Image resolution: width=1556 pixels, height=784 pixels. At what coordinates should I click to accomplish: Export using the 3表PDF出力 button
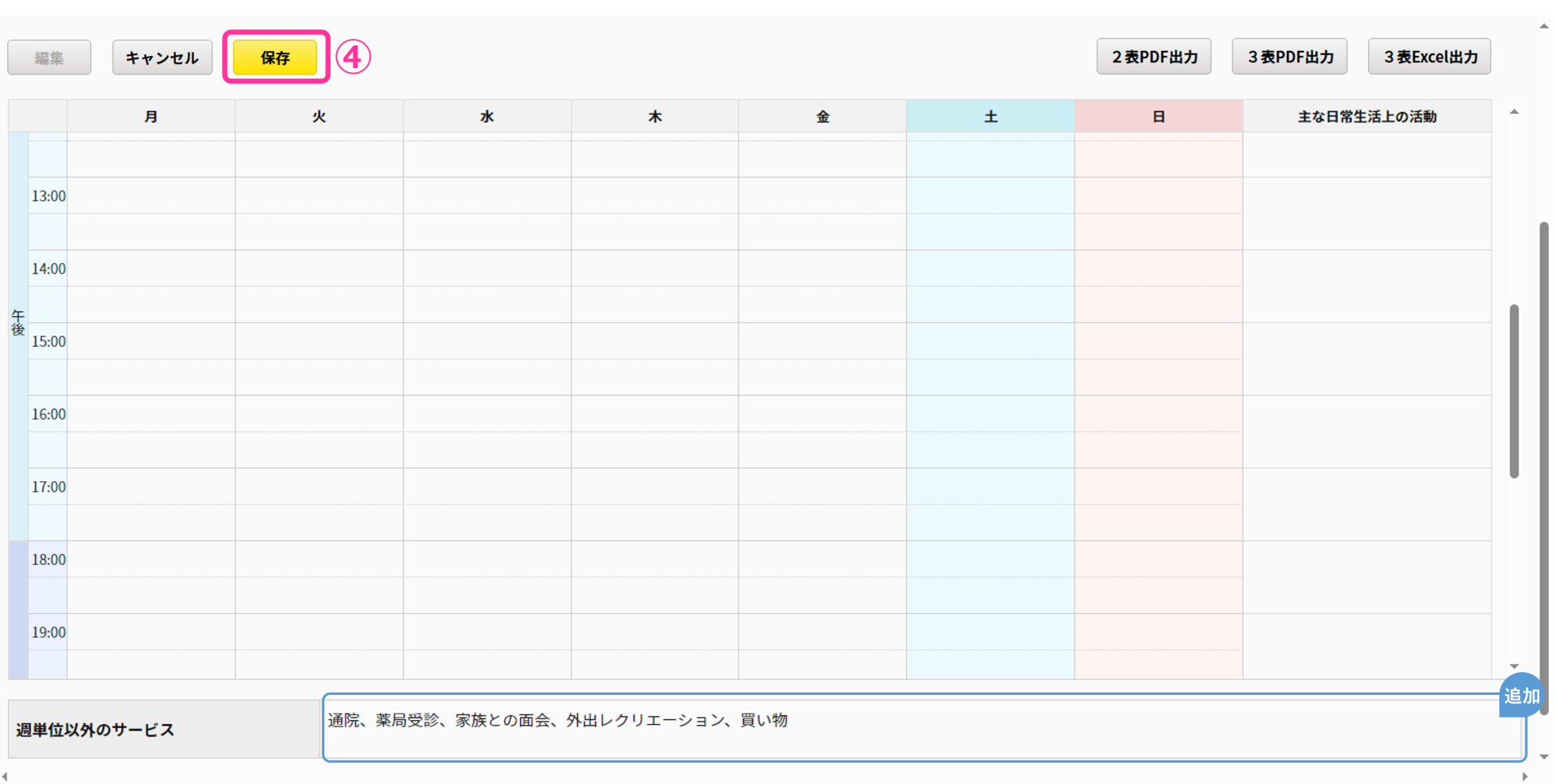coord(1289,57)
